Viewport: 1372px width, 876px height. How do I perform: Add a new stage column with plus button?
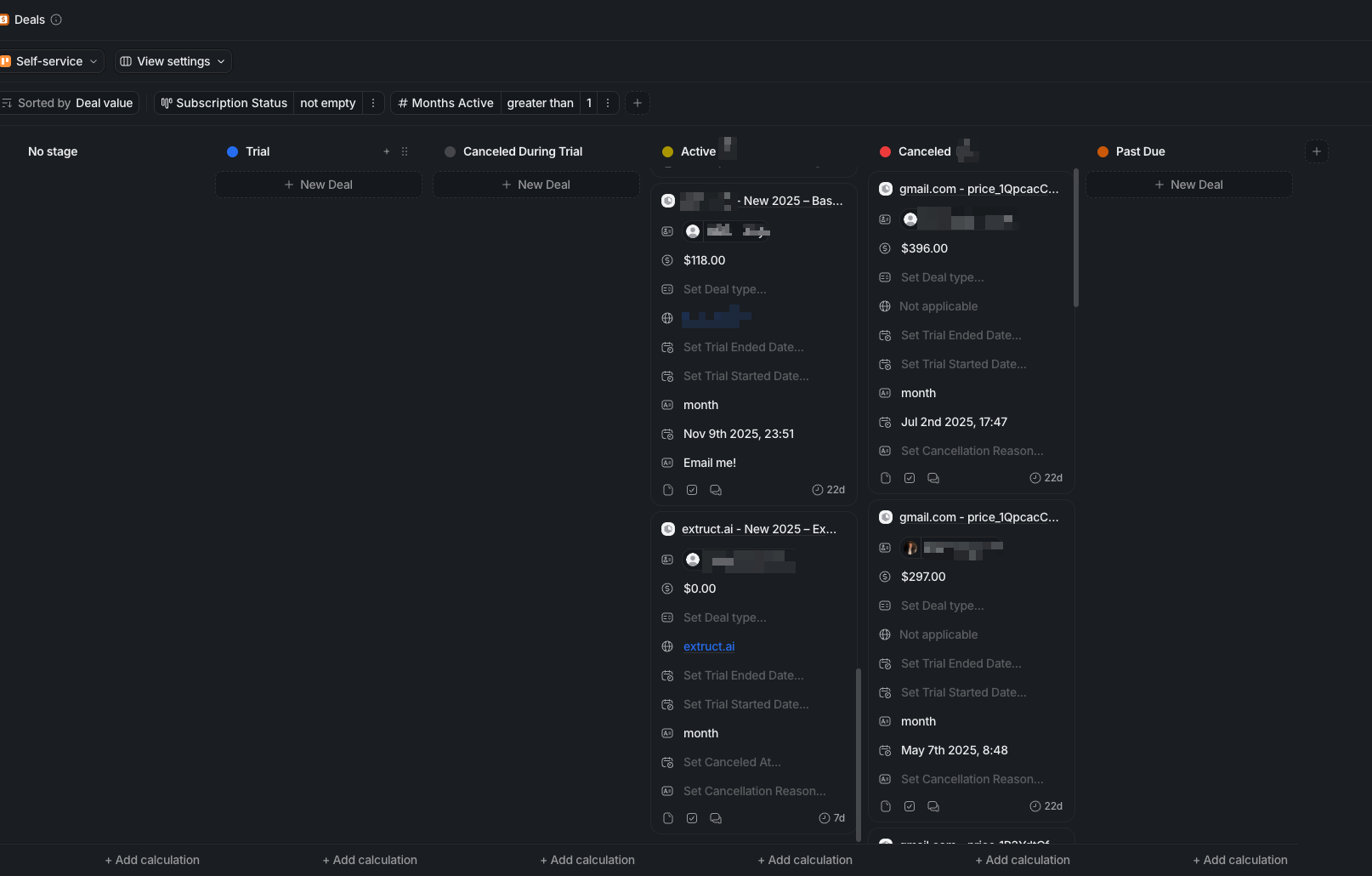point(1317,151)
